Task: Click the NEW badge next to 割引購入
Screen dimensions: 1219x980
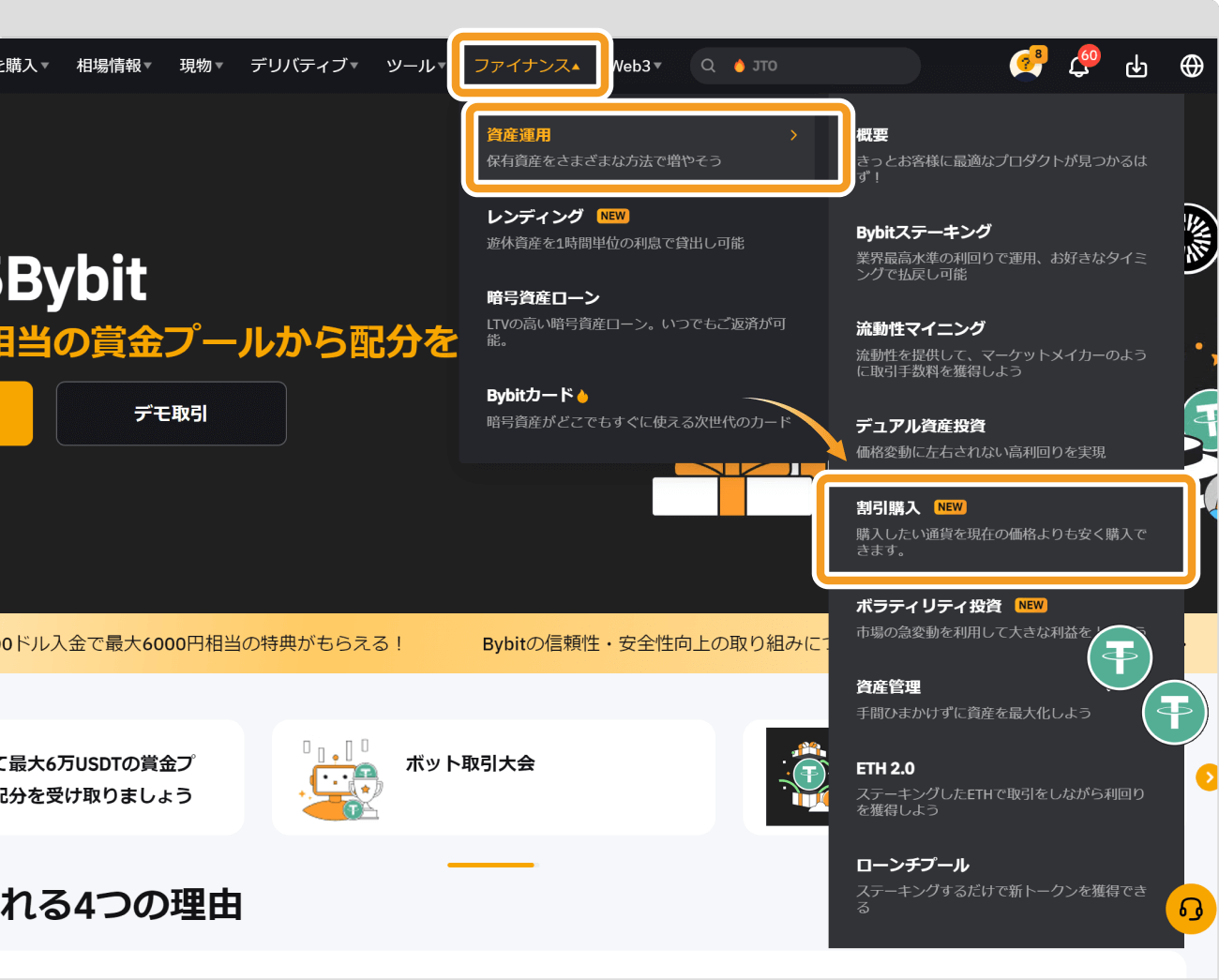Action: pyautogui.click(x=950, y=507)
